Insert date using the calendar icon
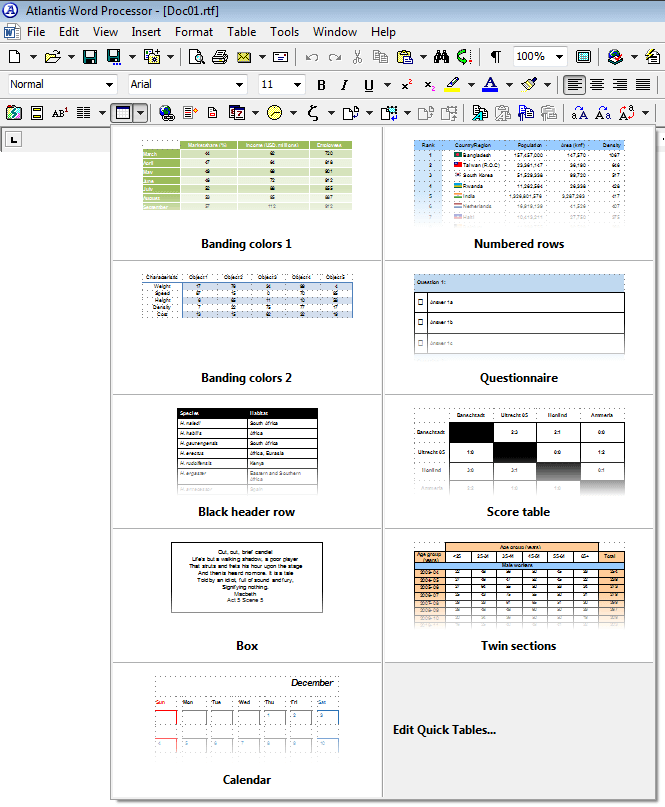Image resolution: width=665 pixels, height=807 pixels. [x=237, y=113]
